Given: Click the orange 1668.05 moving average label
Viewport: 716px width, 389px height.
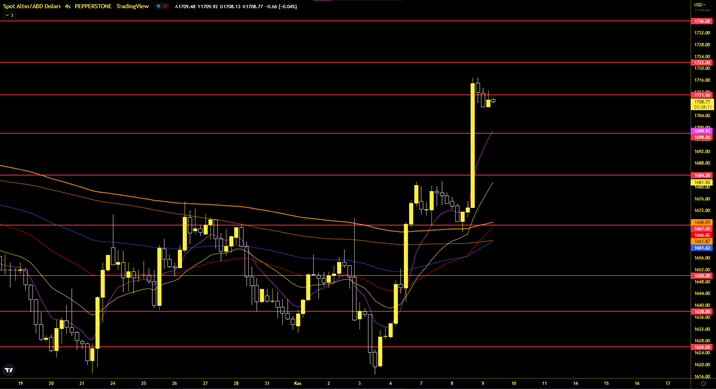Looking at the screenshot, I should tap(702, 222).
